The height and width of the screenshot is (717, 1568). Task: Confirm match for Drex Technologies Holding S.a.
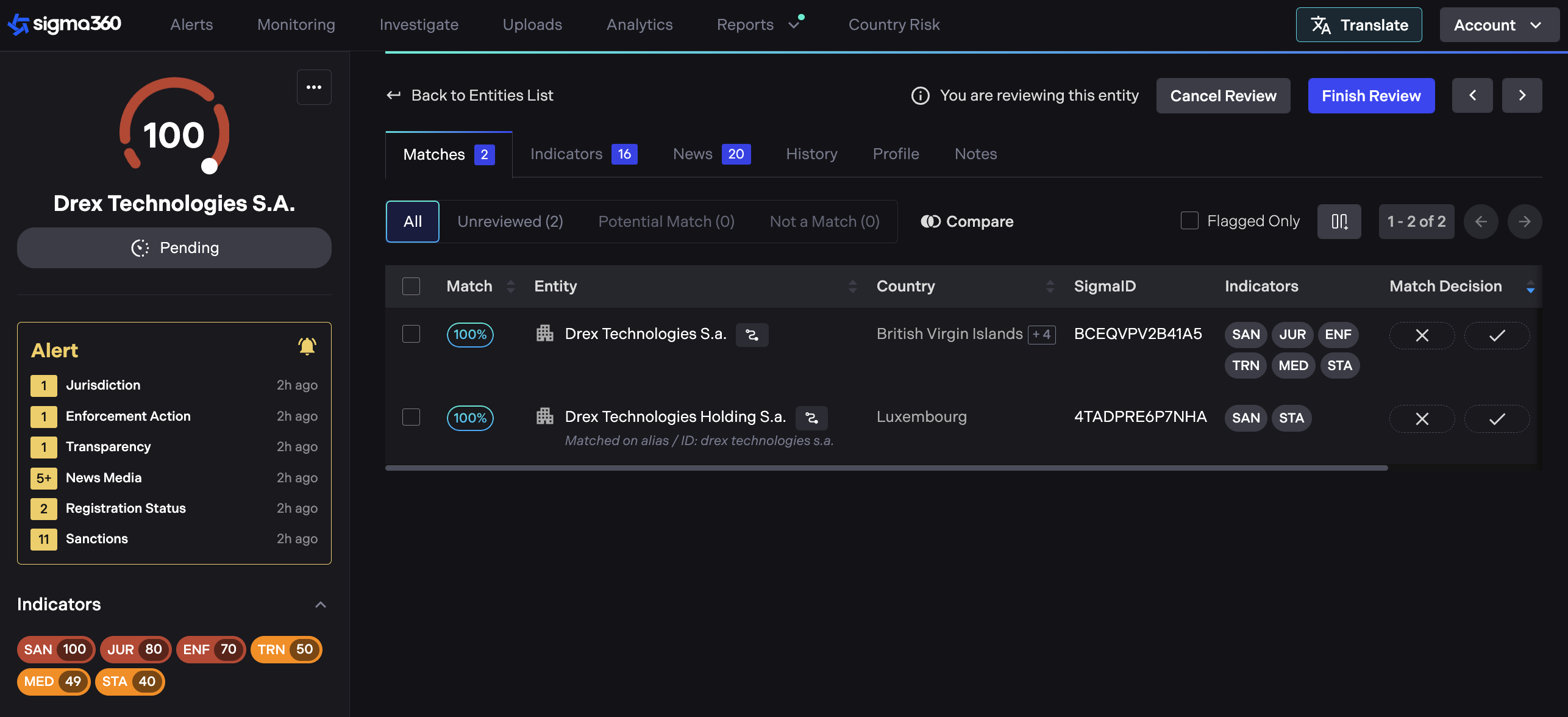pyautogui.click(x=1497, y=419)
